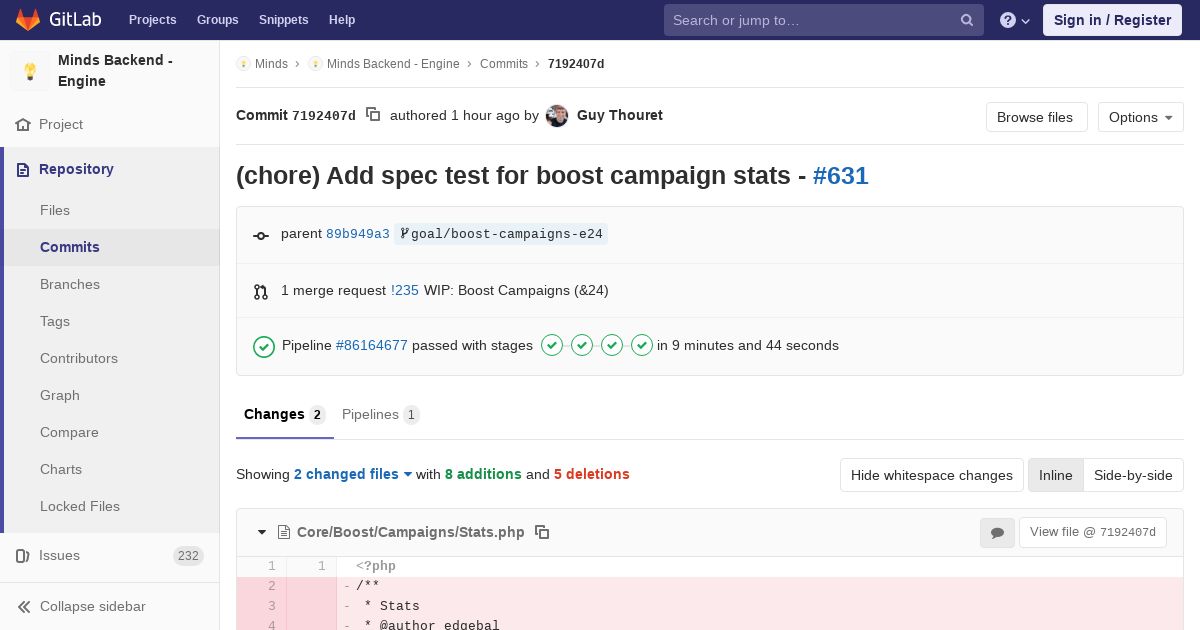Screen dimensions: 1200x630
Task: Click goal/boost-campaigns-e24 branch label
Action: tap(501, 234)
